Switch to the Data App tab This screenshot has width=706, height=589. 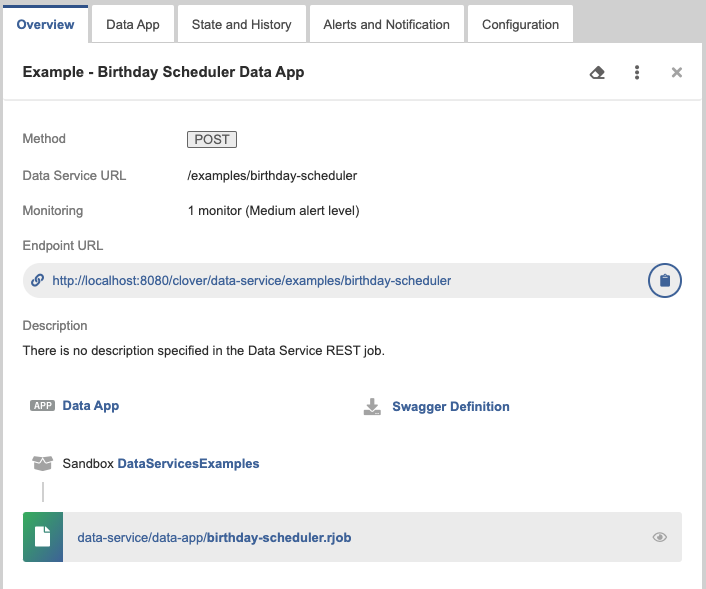coord(133,25)
